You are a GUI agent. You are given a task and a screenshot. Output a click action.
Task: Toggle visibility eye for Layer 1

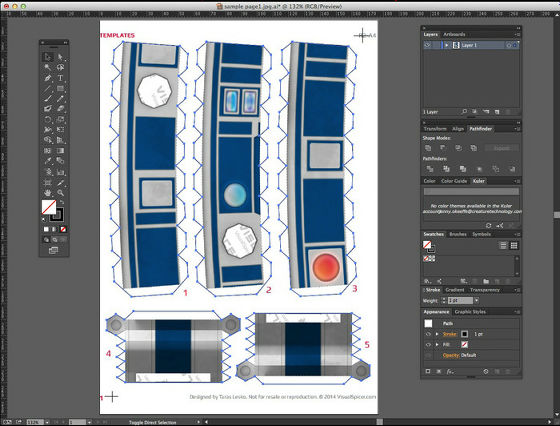(427, 45)
